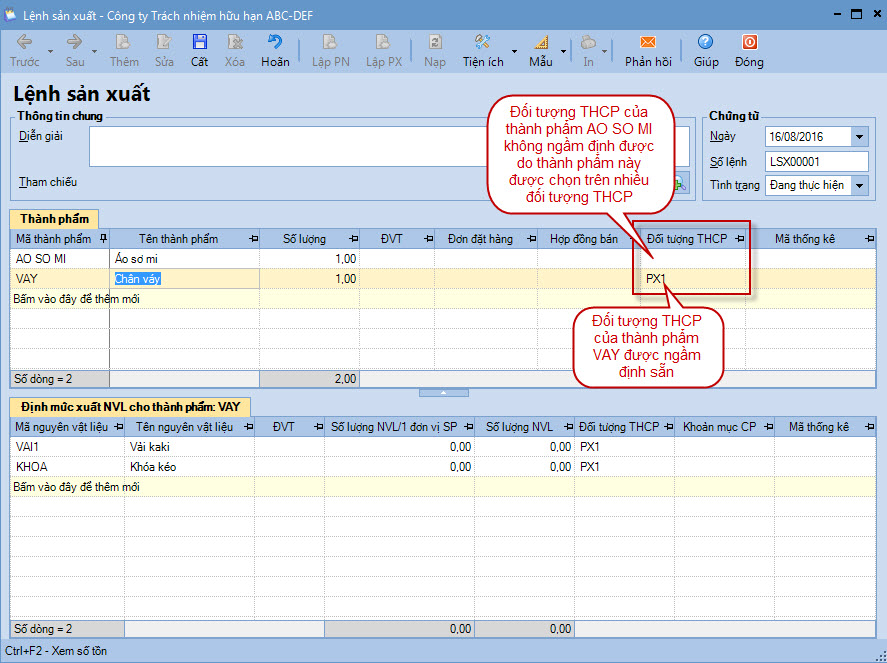The width and height of the screenshot is (887, 663).
Task: Pin the Tên nguyên vật liệu column
Action: point(248,427)
